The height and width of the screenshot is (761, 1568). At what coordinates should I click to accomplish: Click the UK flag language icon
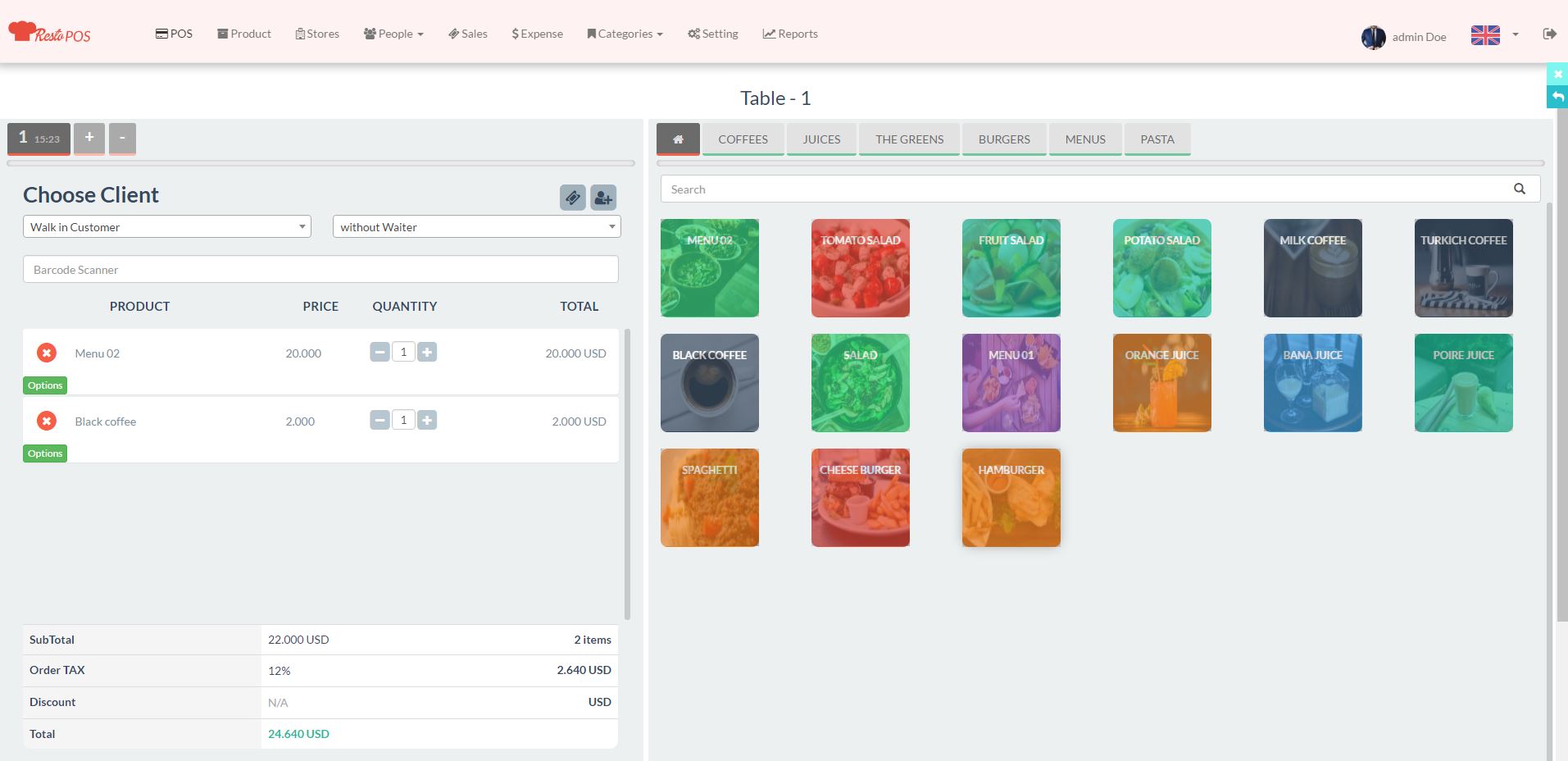1485,35
